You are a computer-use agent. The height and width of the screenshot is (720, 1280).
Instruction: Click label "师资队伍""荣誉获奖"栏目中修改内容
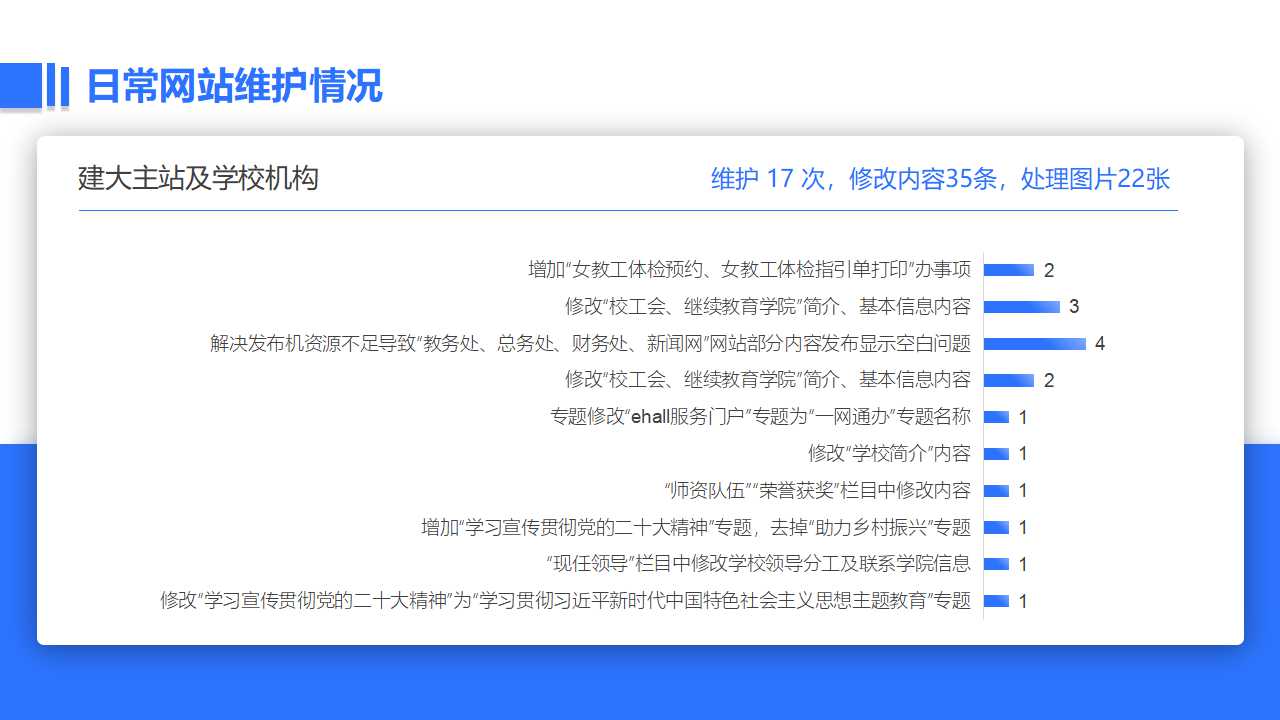click(817, 491)
